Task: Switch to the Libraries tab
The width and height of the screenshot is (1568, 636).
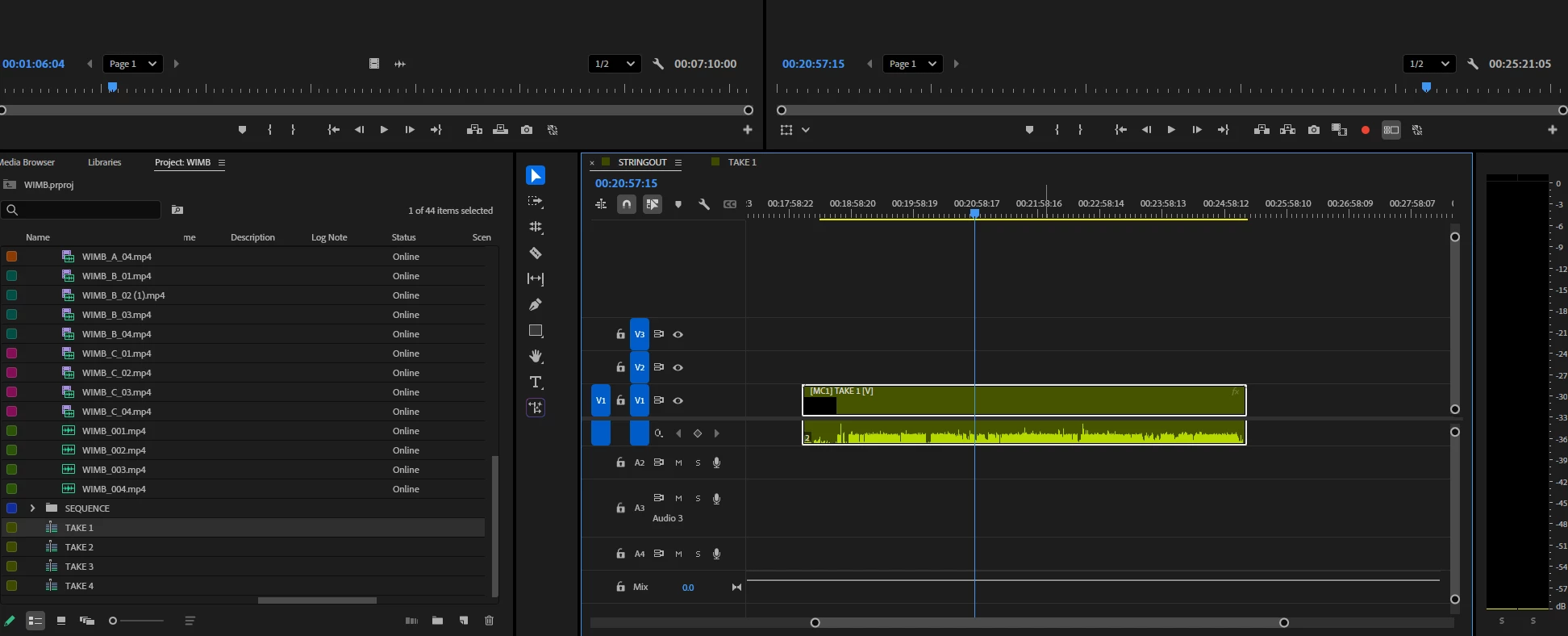Action: 104,162
